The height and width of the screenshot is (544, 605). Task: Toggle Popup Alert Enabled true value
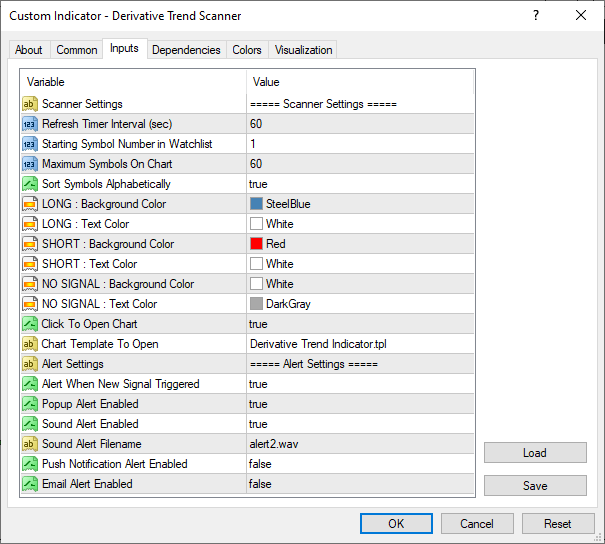pos(360,404)
